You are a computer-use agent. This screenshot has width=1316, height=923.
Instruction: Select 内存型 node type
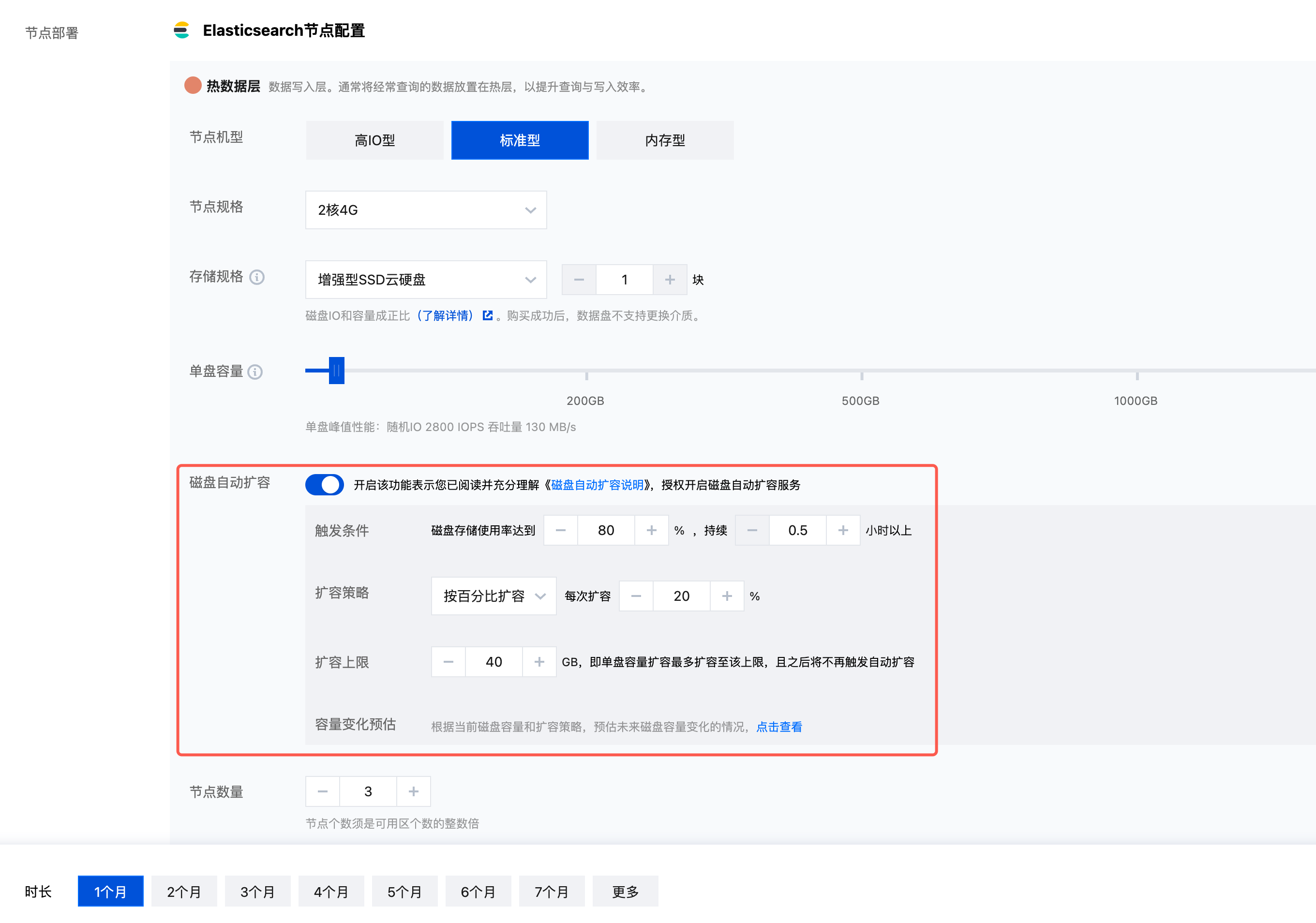[665, 140]
